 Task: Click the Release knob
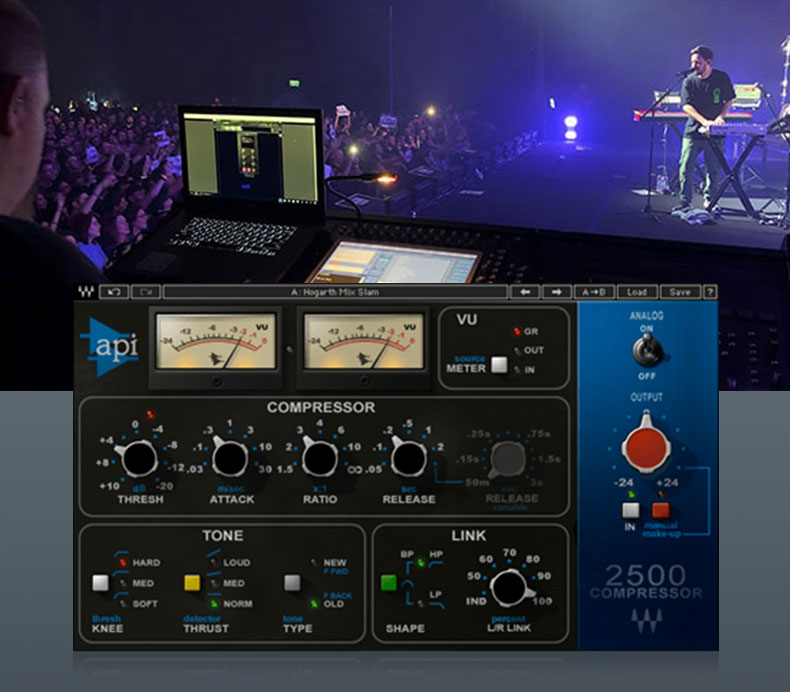click(x=409, y=458)
